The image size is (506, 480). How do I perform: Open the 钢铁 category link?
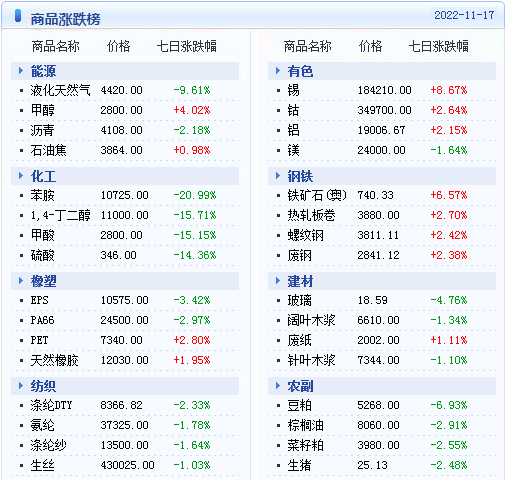(300, 176)
